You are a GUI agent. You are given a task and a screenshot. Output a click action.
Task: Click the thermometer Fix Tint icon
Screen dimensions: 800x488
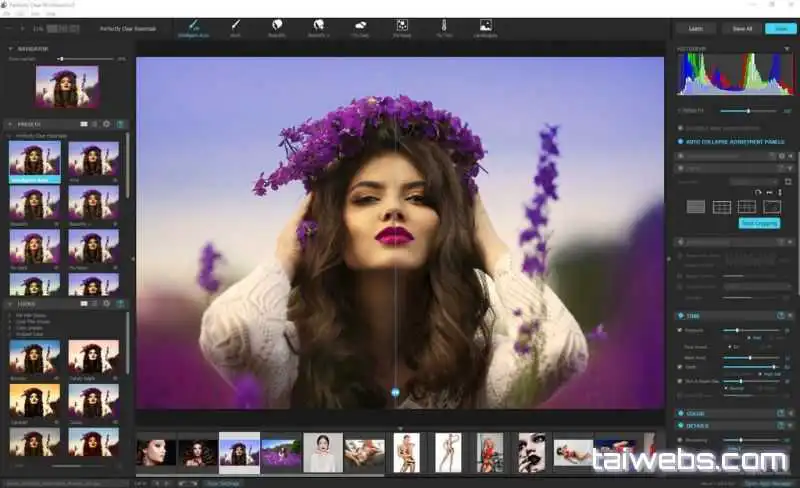pos(443,26)
